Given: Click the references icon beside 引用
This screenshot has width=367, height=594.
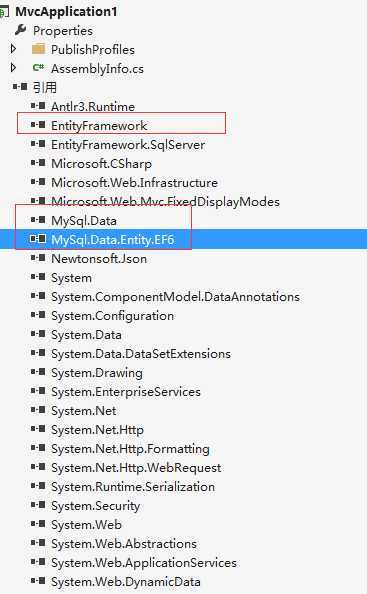Looking at the screenshot, I should coord(20,87).
